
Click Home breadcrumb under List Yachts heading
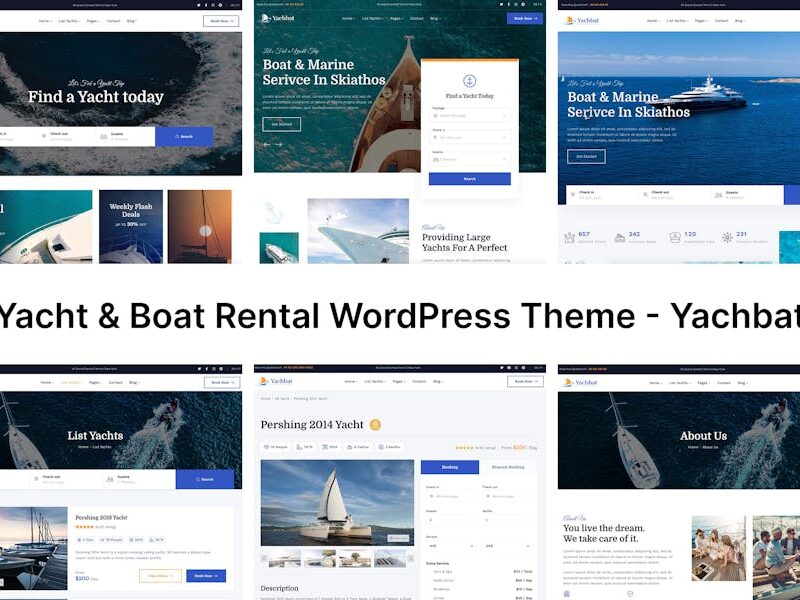(x=83, y=447)
